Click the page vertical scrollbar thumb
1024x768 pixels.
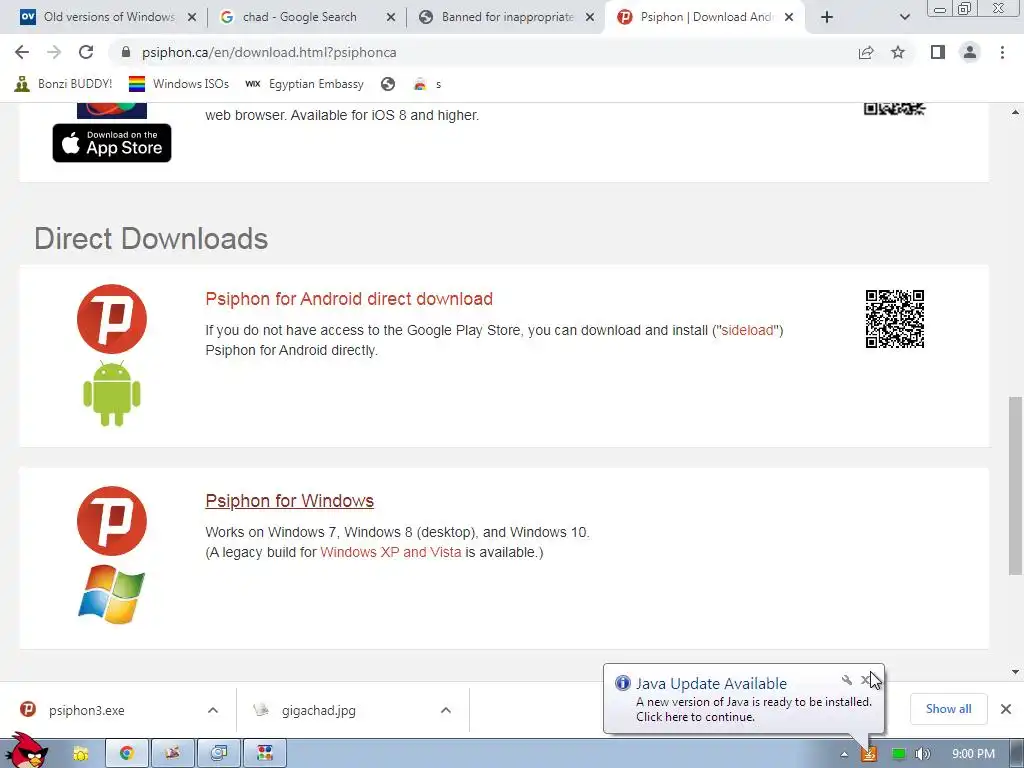(1015, 486)
